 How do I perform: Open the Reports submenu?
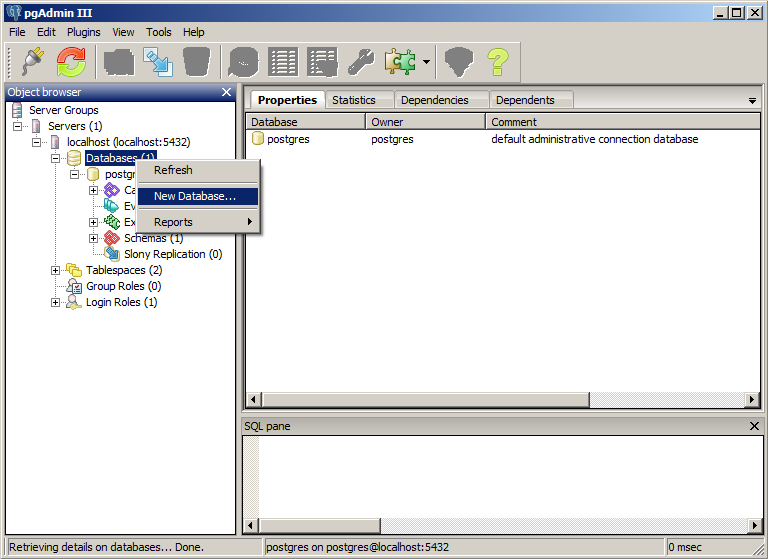point(198,222)
